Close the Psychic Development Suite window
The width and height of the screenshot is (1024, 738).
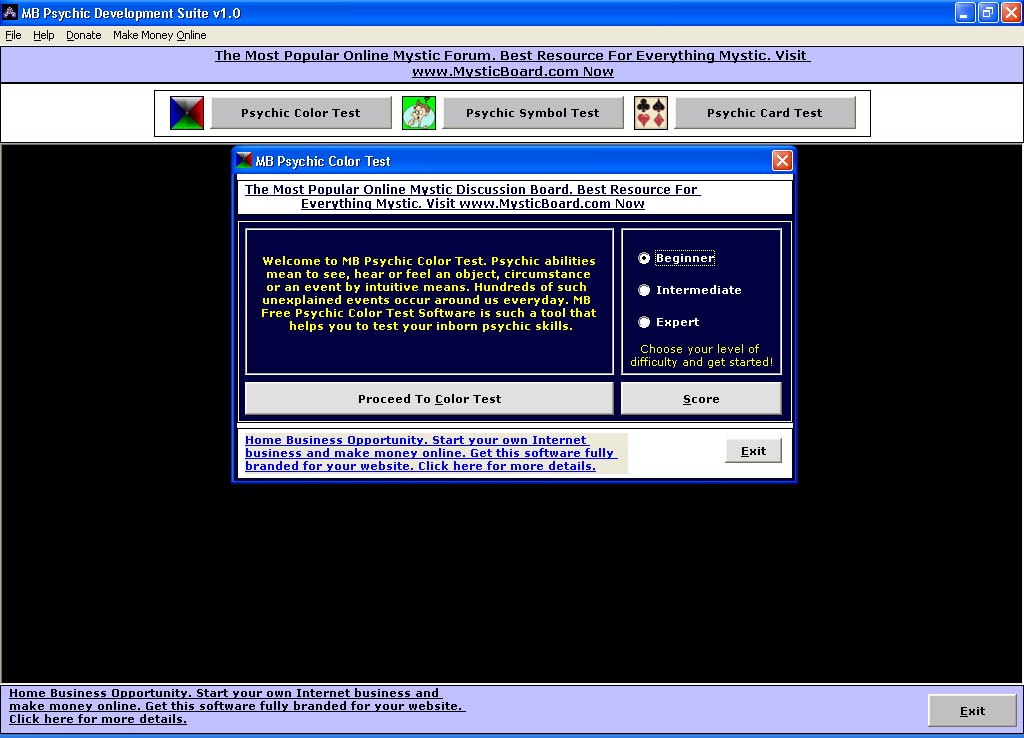[1012, 12]
